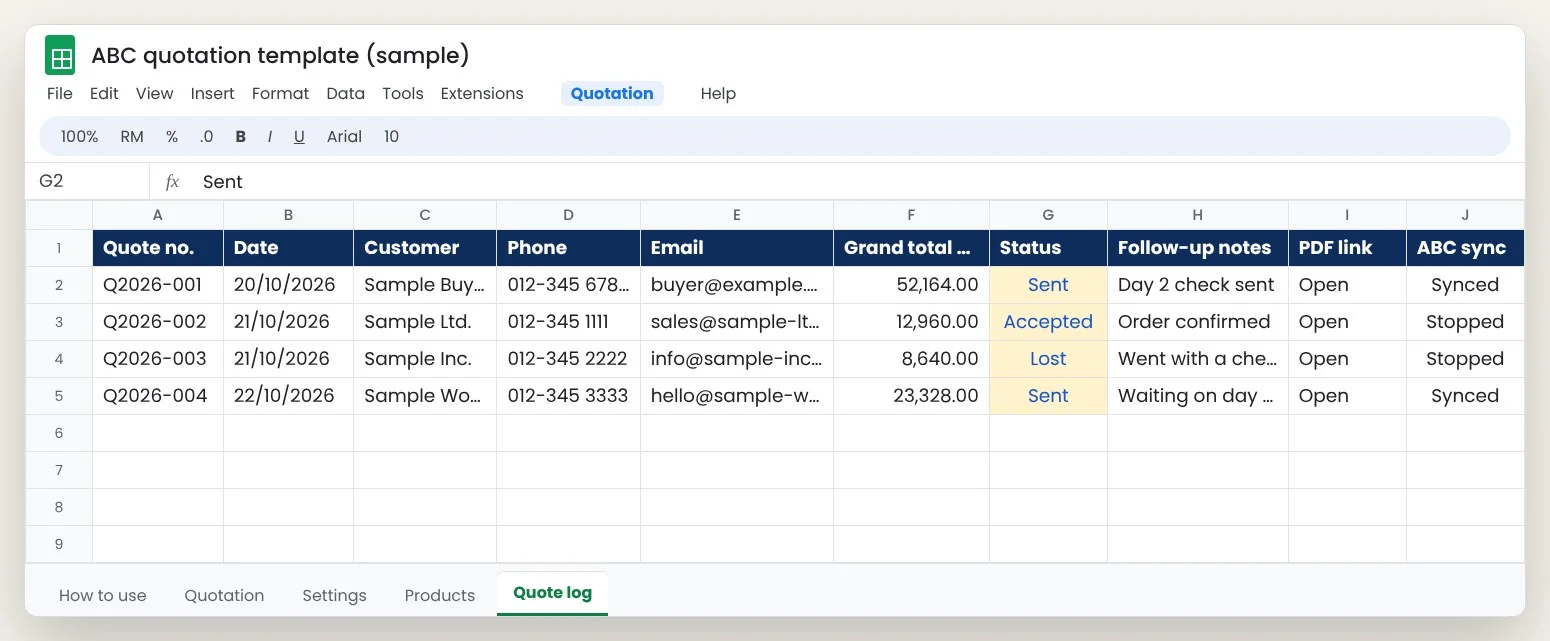Click the fx formula icon
This screenshot has height=641, width=1550.
pos(172,181)
